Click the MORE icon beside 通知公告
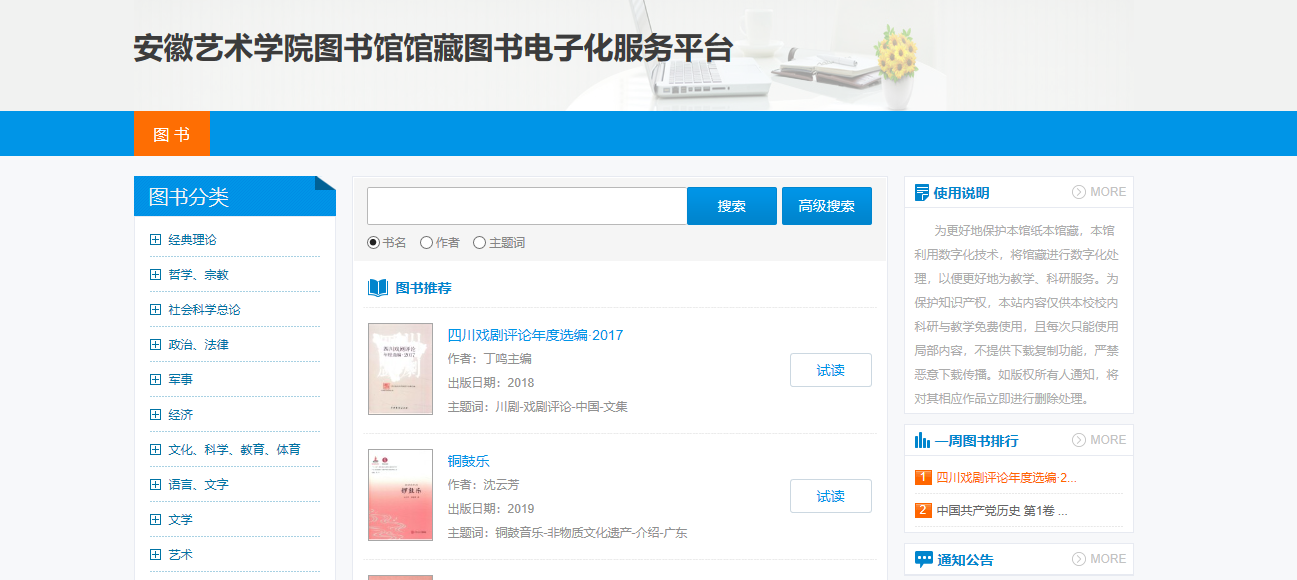1297x580 pixels. pyautogui.click(x=1079, y=559)
